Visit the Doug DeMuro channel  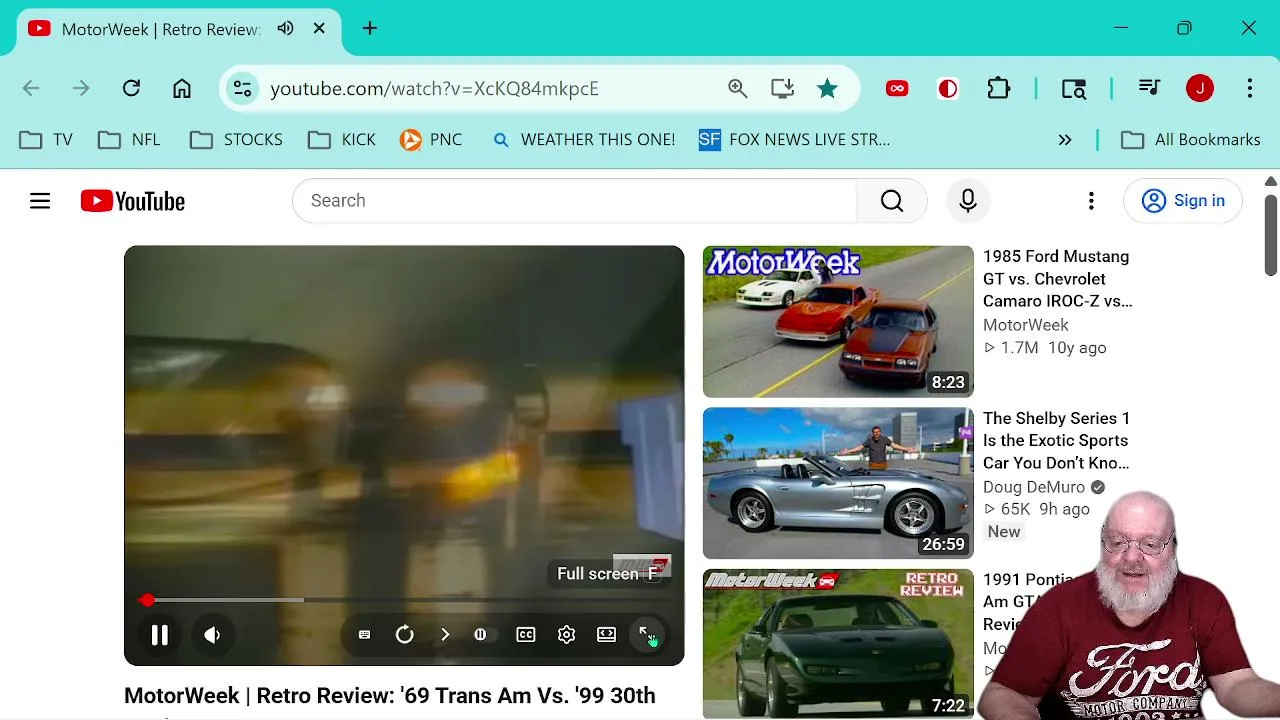1034,487
